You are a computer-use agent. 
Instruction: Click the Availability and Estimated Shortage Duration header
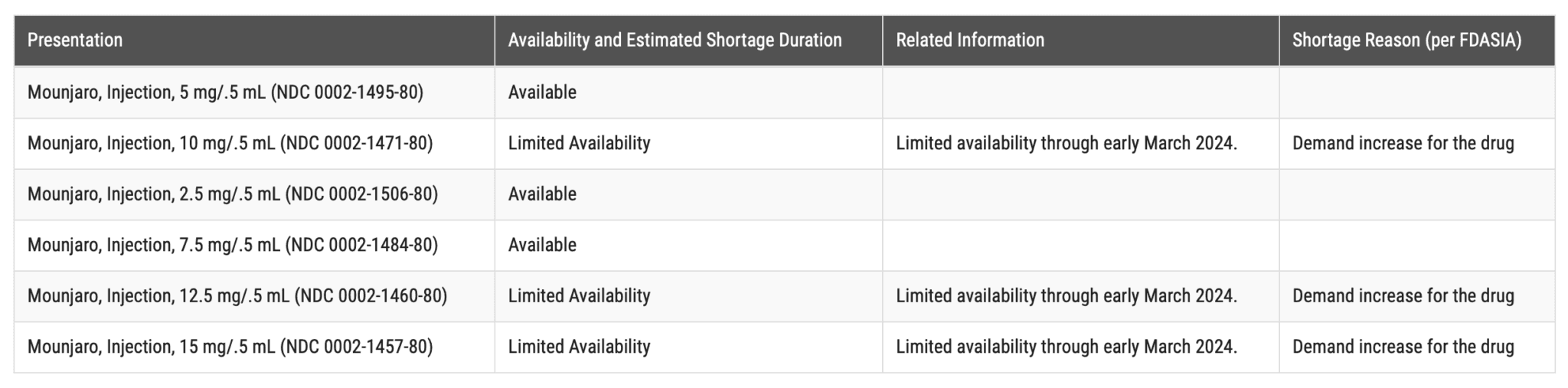(x=675, y=41)
